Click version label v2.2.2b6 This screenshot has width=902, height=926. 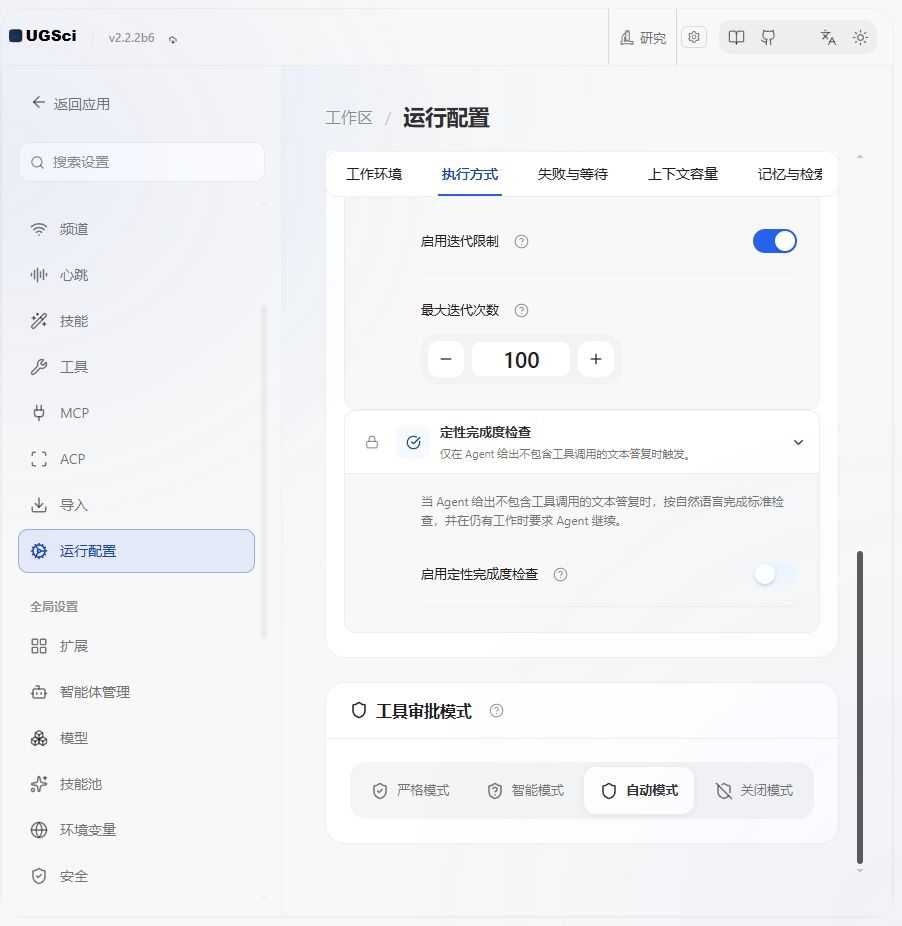(x=132, y=38)
